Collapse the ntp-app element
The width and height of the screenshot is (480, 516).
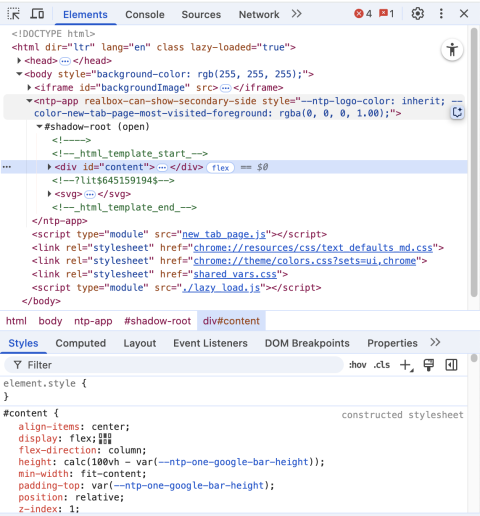[29, 101]
